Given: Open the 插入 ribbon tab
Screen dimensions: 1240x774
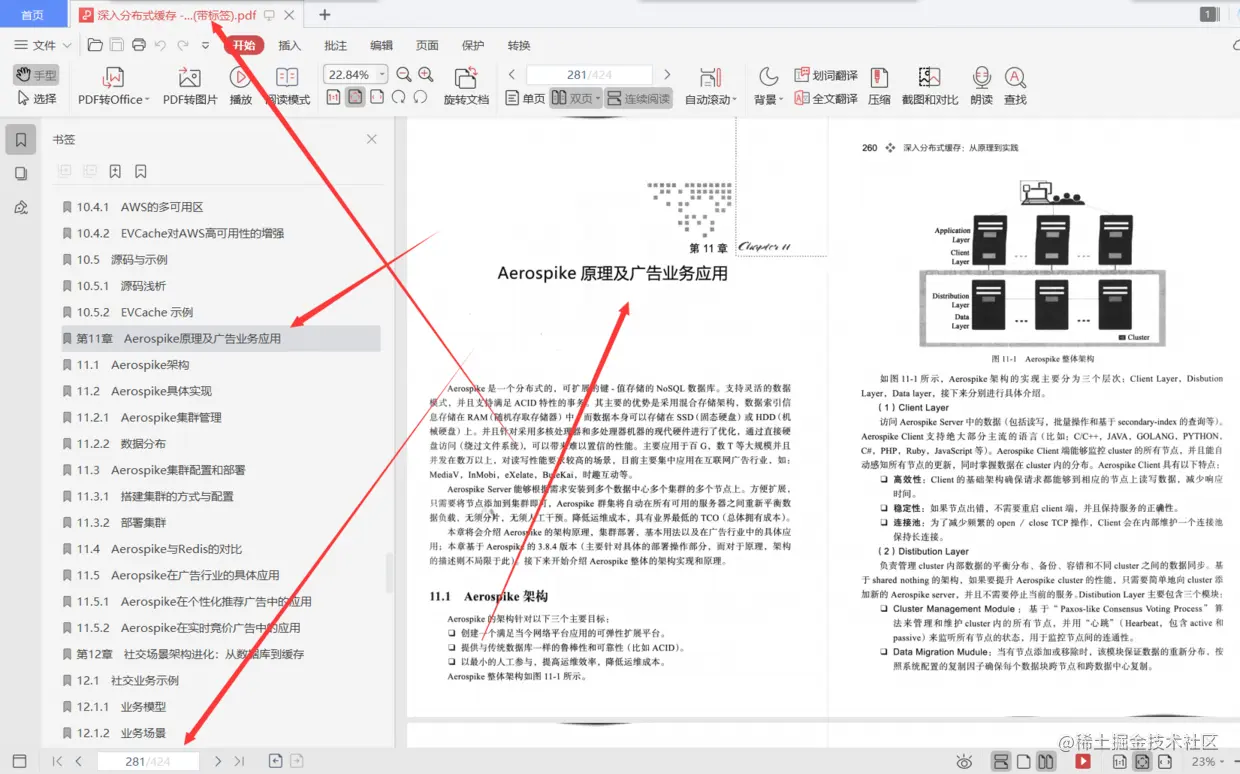Looking at the screenshot, I should coord(289,45).
